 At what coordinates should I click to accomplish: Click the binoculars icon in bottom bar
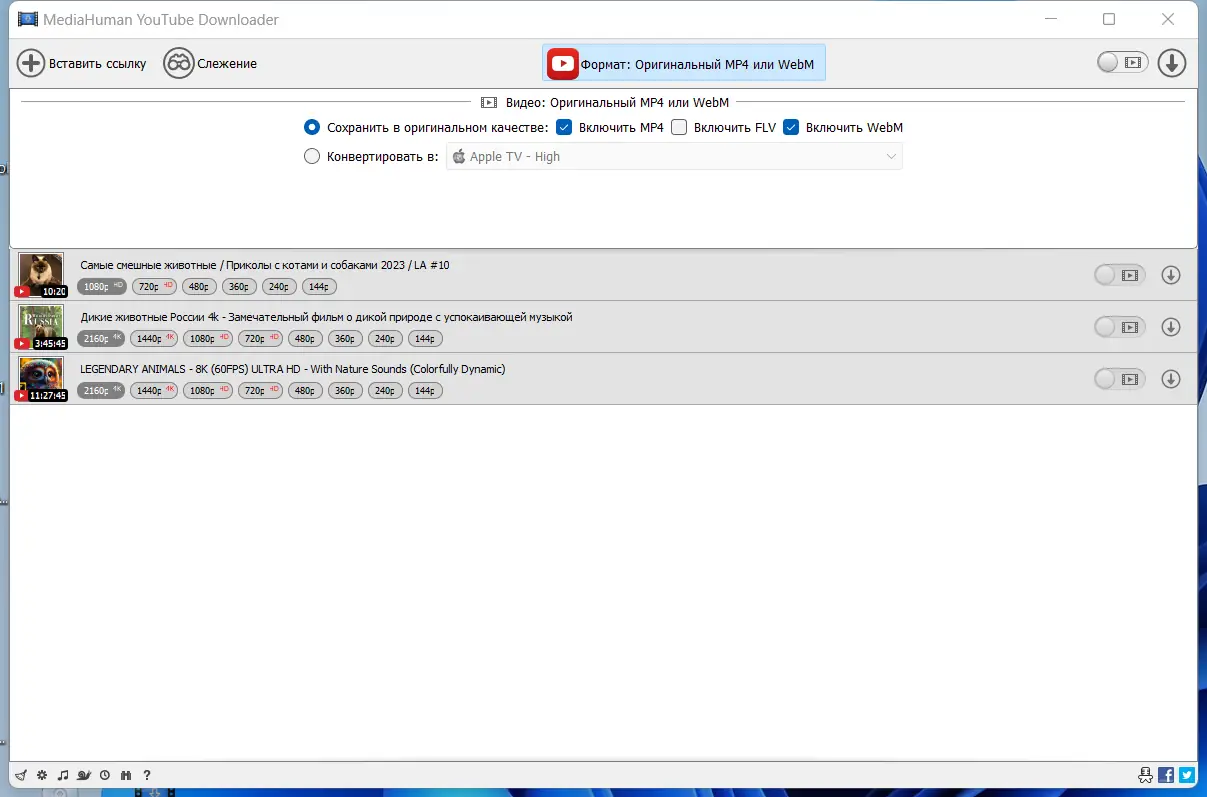pos(126,775)
